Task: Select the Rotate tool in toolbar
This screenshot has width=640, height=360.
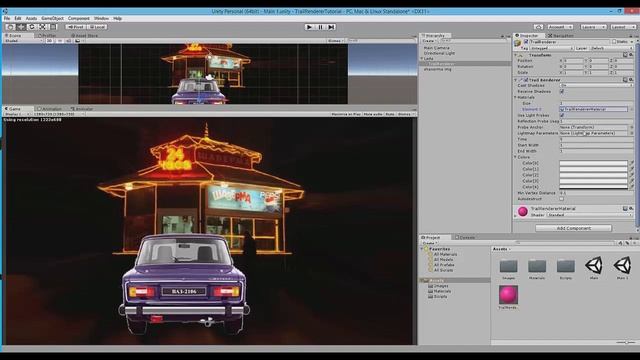Action: 31,27
